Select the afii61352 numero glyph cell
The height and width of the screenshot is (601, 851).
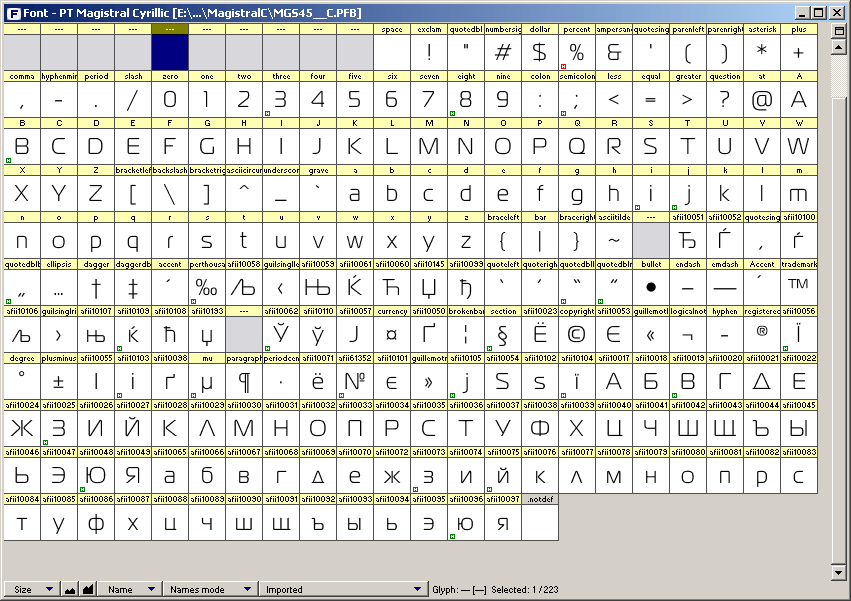click(x=355, y=382)
